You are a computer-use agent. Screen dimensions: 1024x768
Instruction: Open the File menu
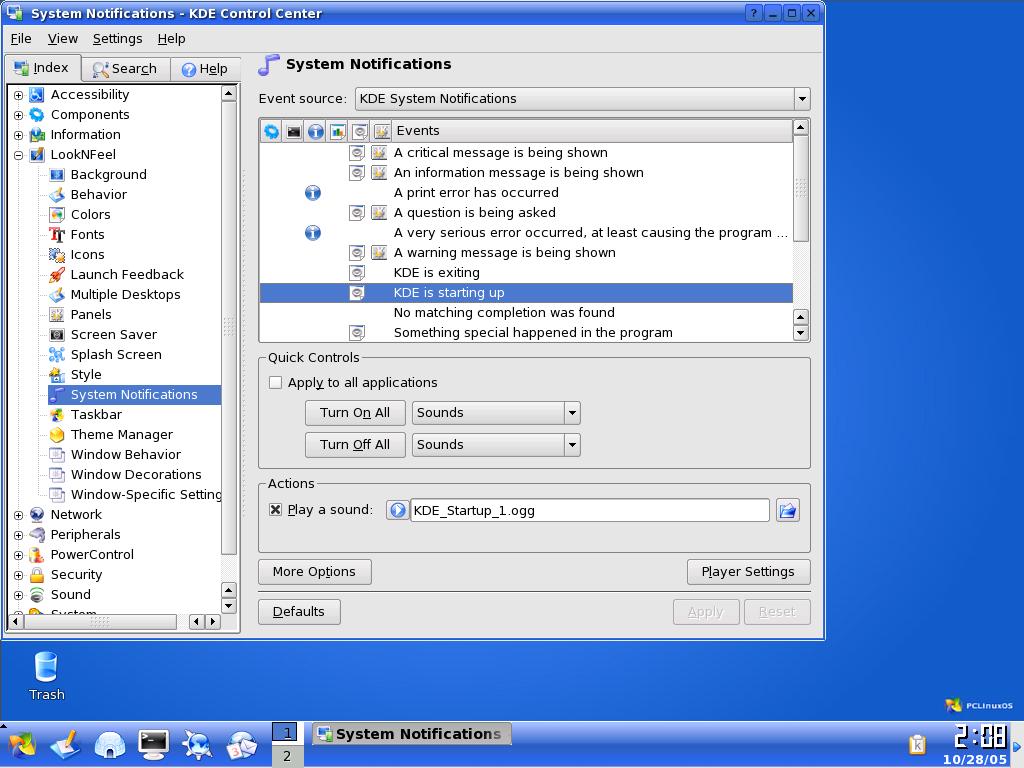21,39
